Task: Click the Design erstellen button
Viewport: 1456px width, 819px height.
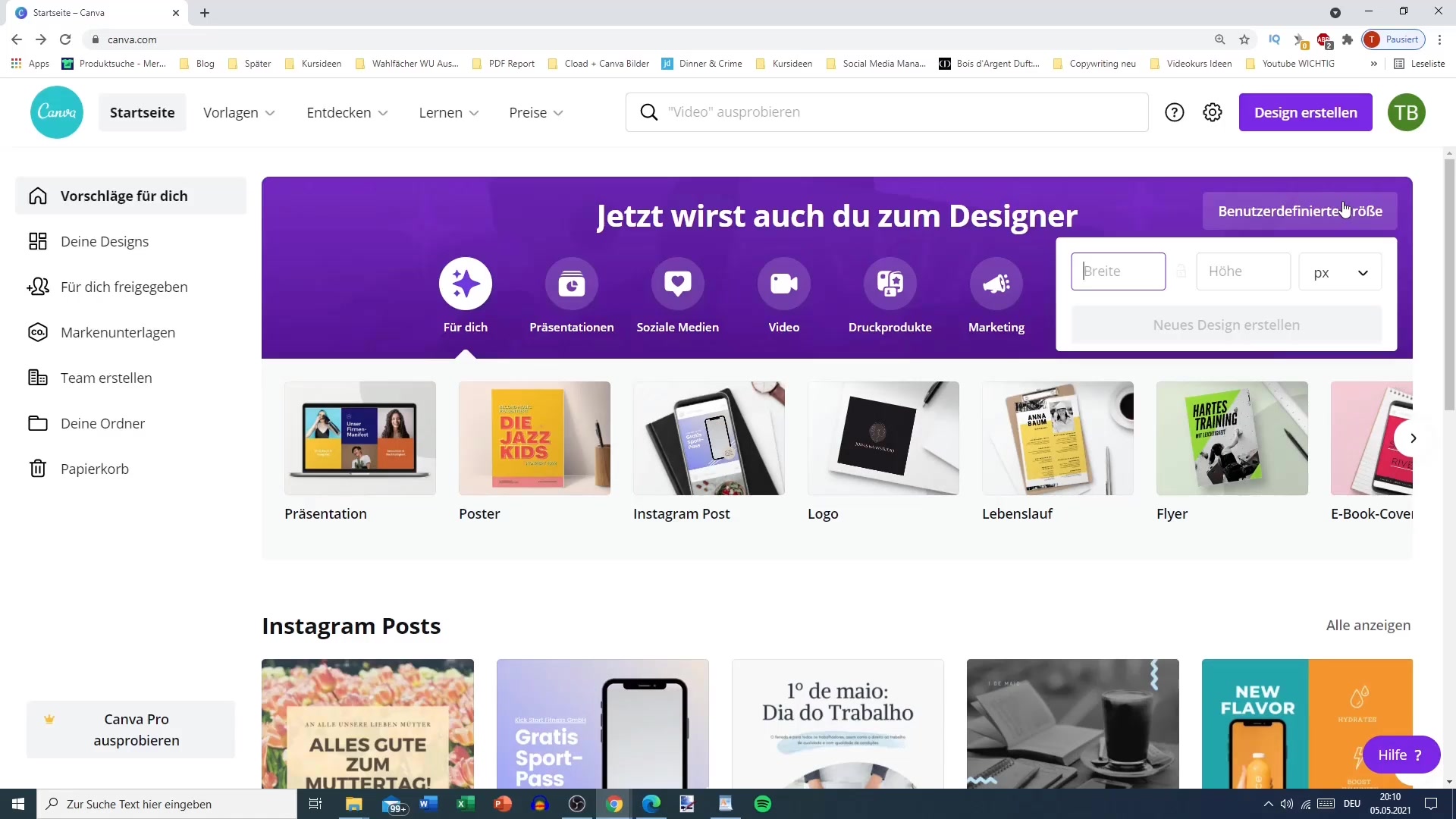Action: (x=1305, y=112)
